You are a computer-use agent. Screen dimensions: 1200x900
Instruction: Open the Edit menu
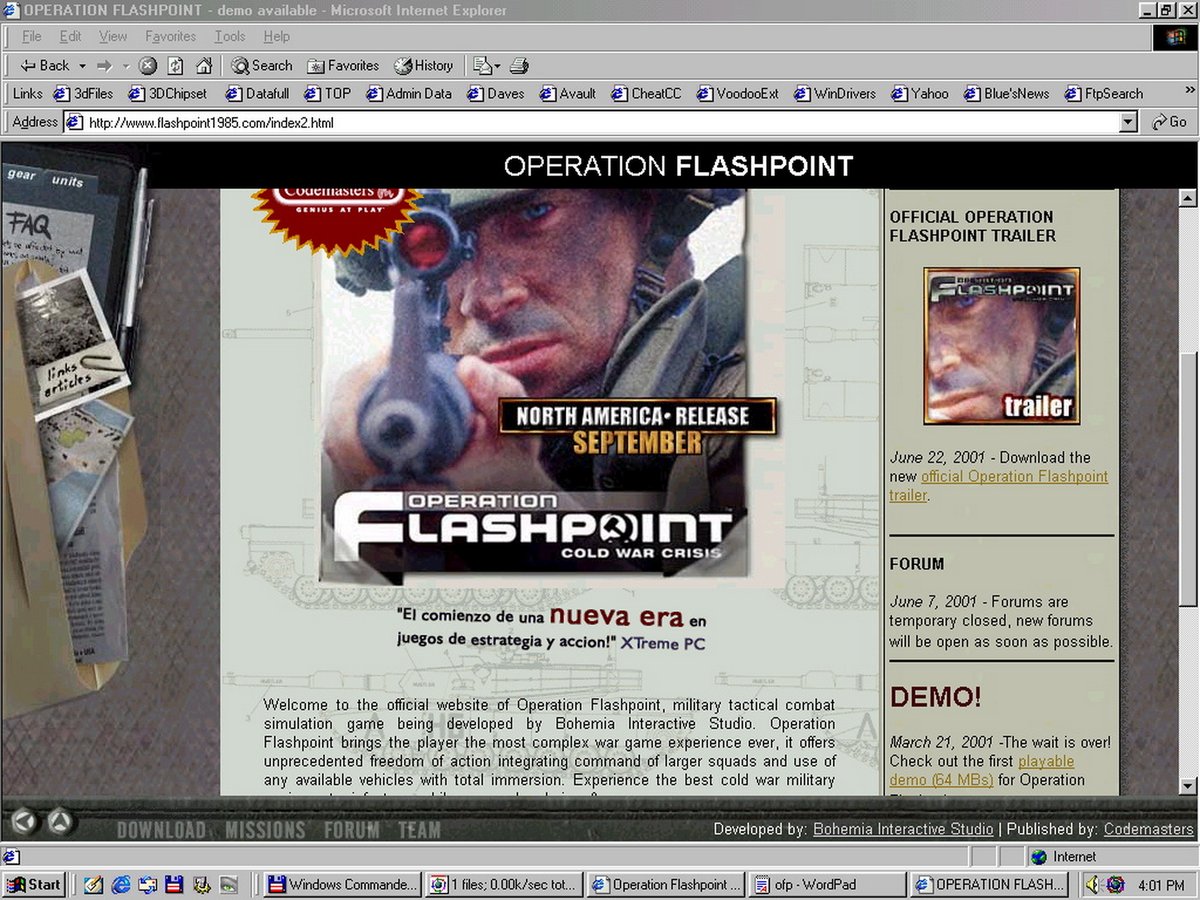pyautogui.click(x=70, y=37)
